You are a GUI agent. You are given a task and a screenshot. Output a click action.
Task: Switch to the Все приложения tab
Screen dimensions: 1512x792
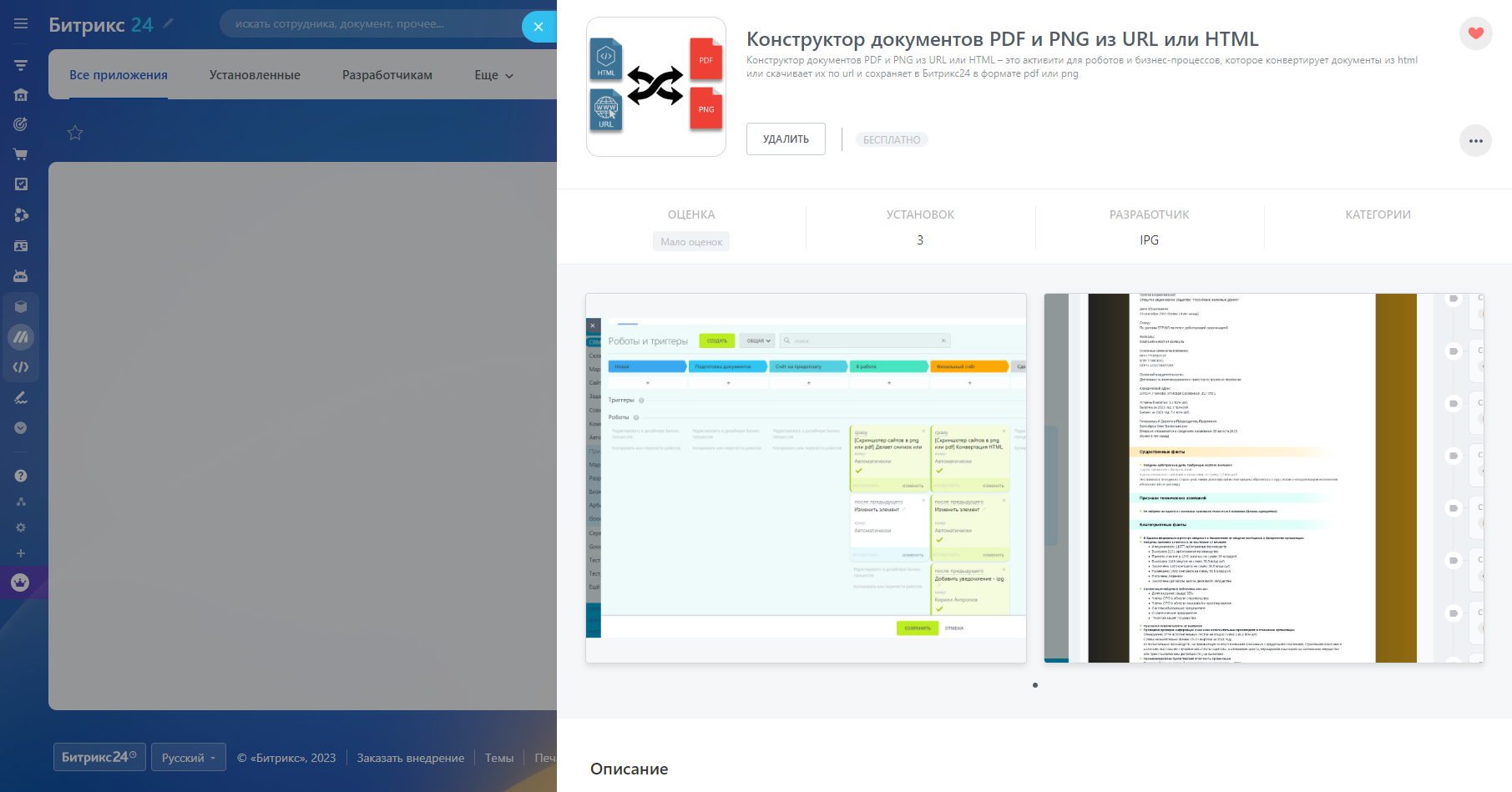pos(119,75)
